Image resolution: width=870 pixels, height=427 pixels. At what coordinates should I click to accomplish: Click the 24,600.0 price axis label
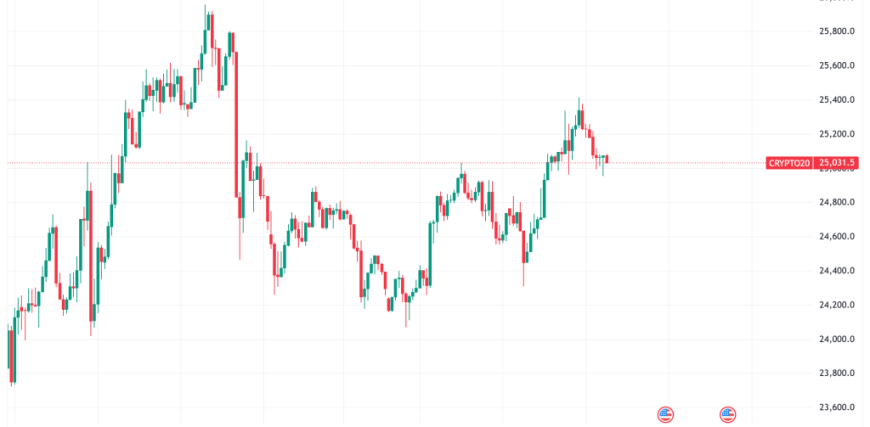pyautogui.click(x=838, y=236)
